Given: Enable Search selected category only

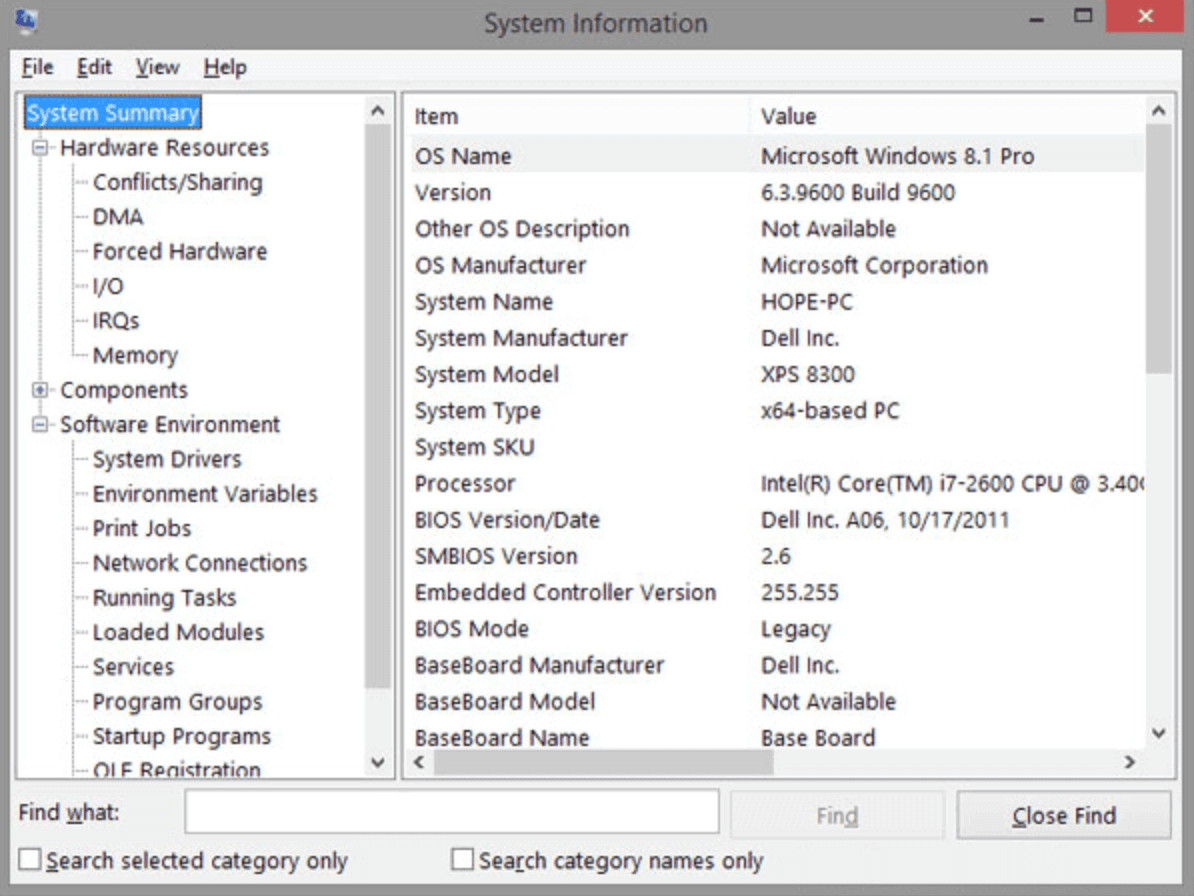Looking at the screenshot, I should click(x=29, y=860).
